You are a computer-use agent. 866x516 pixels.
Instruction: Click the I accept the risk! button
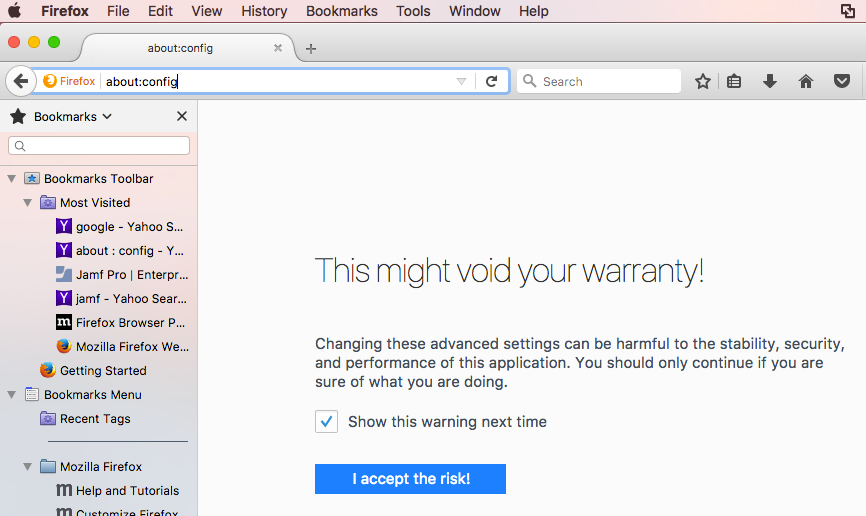point(410,479)
